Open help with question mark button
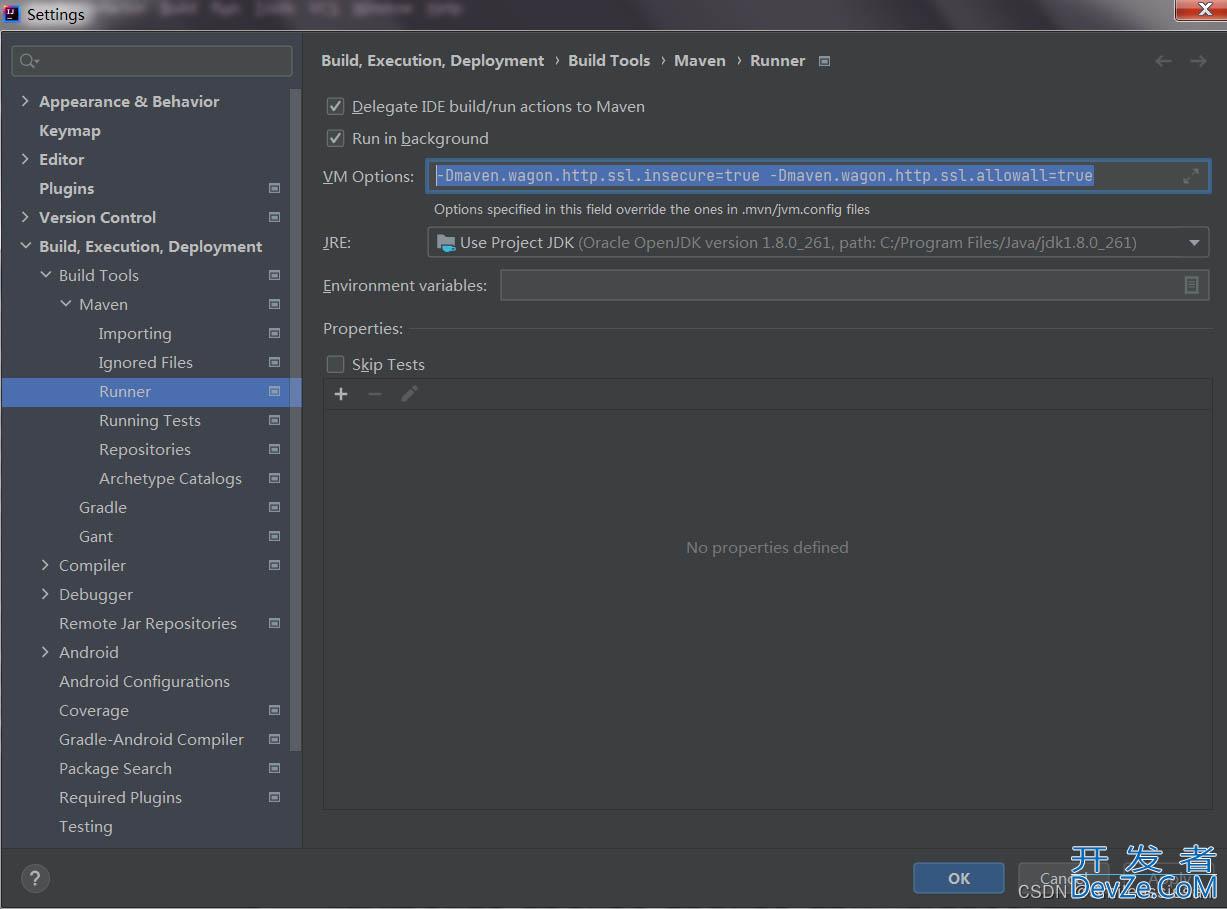This screenshot has width=1227, height=909. (35, 879)
